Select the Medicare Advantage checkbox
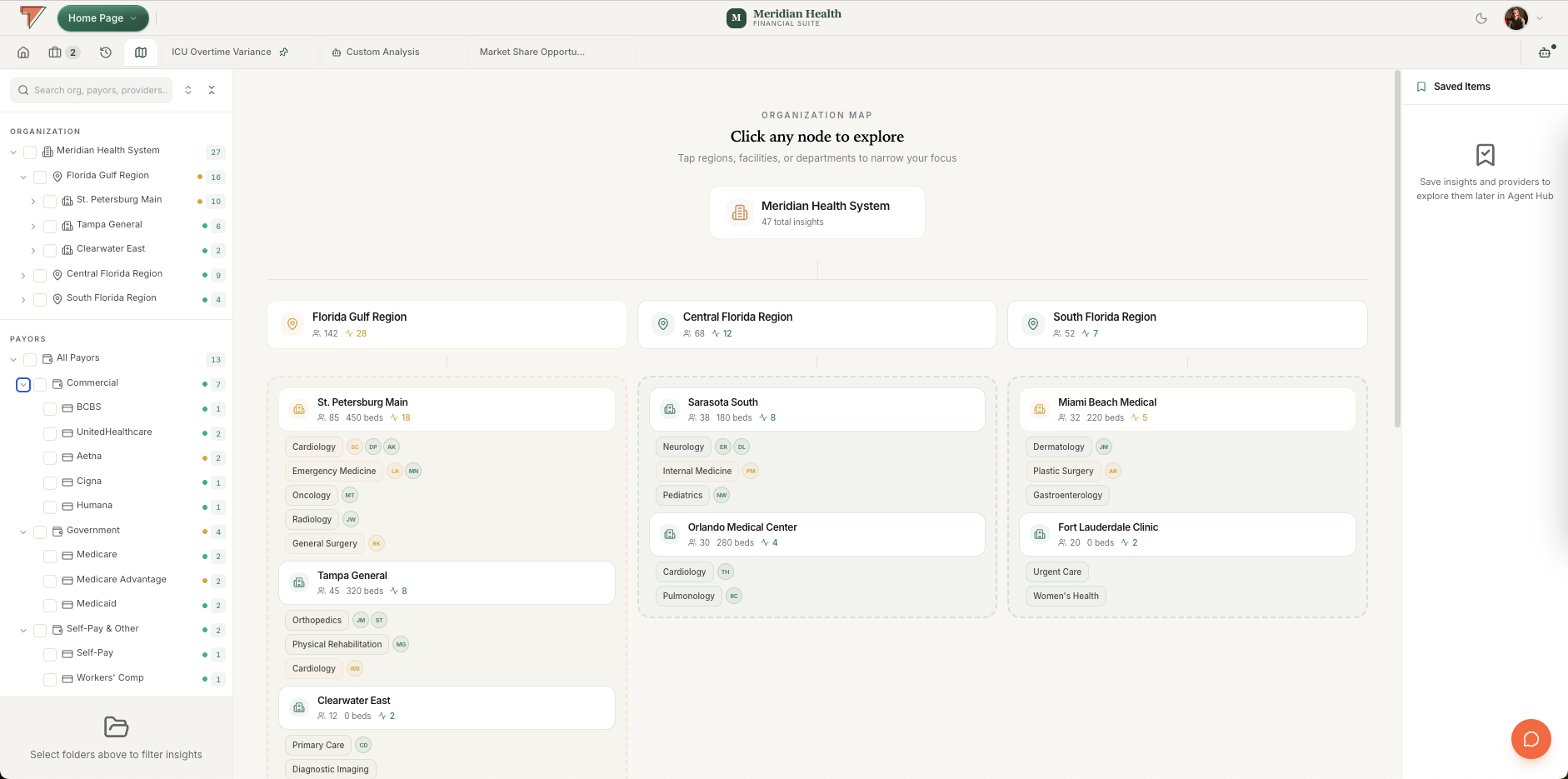1568x779 pixels. (x=50, y=581)
